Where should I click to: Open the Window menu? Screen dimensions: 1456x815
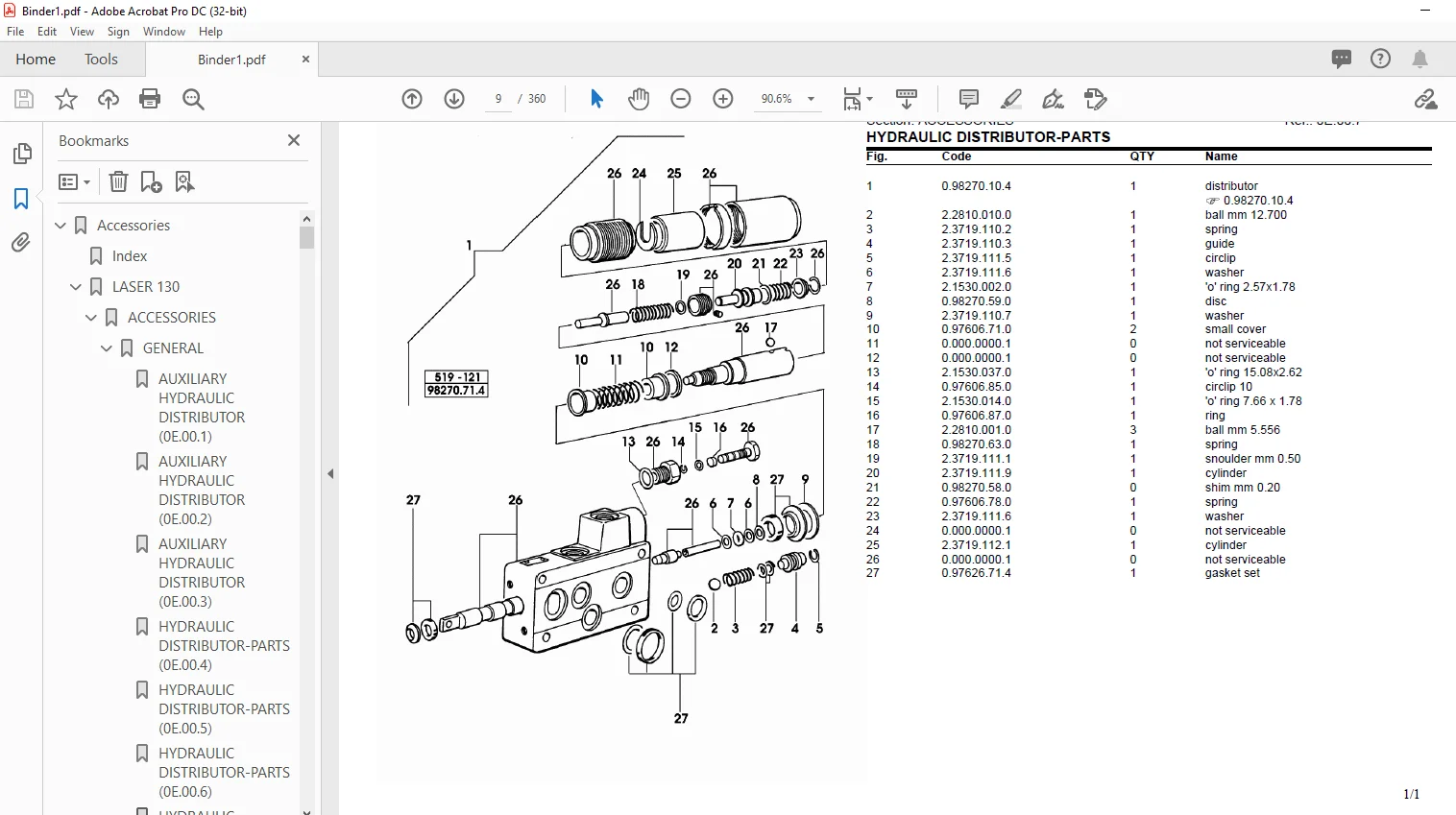(164, 32)
